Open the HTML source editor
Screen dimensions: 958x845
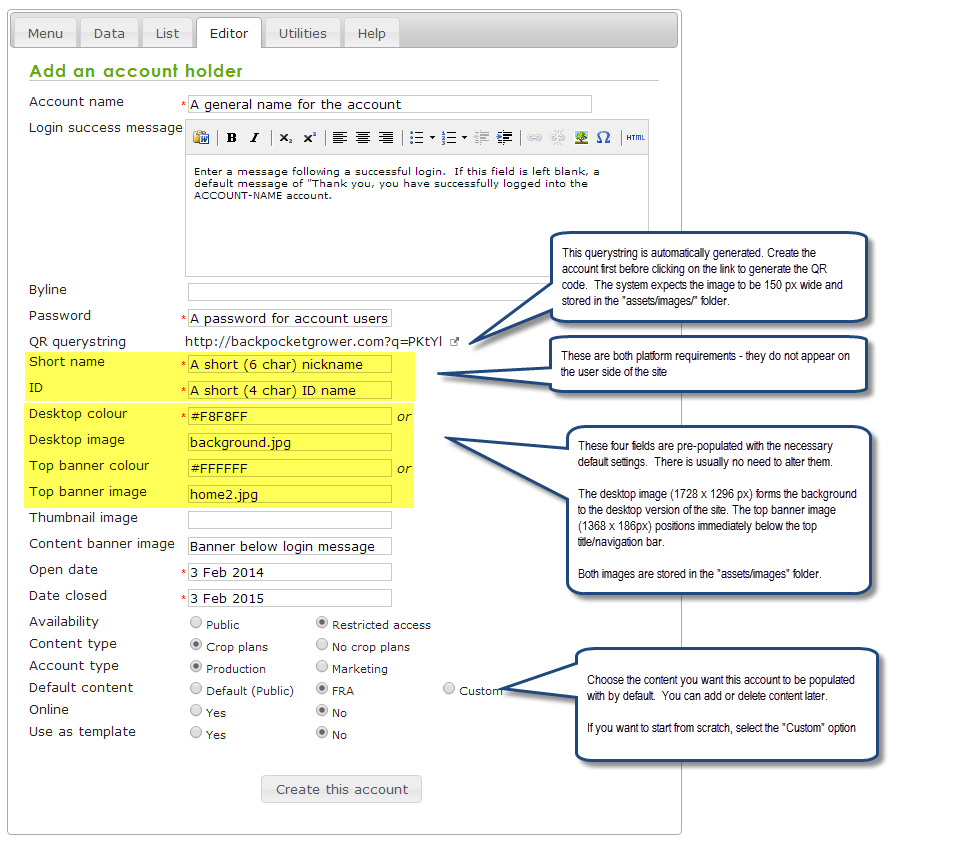pos(635,138)
